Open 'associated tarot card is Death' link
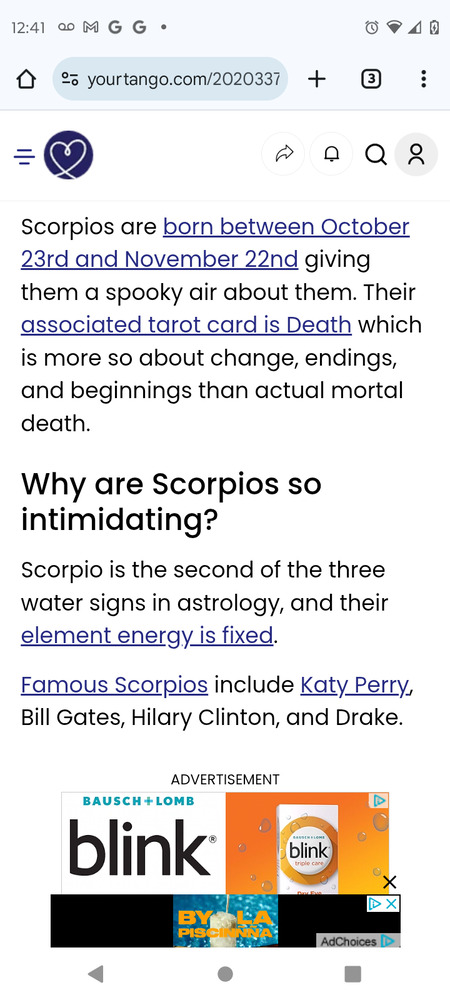Viewport: 450px width, 1000px height. [x=186, y=325]
